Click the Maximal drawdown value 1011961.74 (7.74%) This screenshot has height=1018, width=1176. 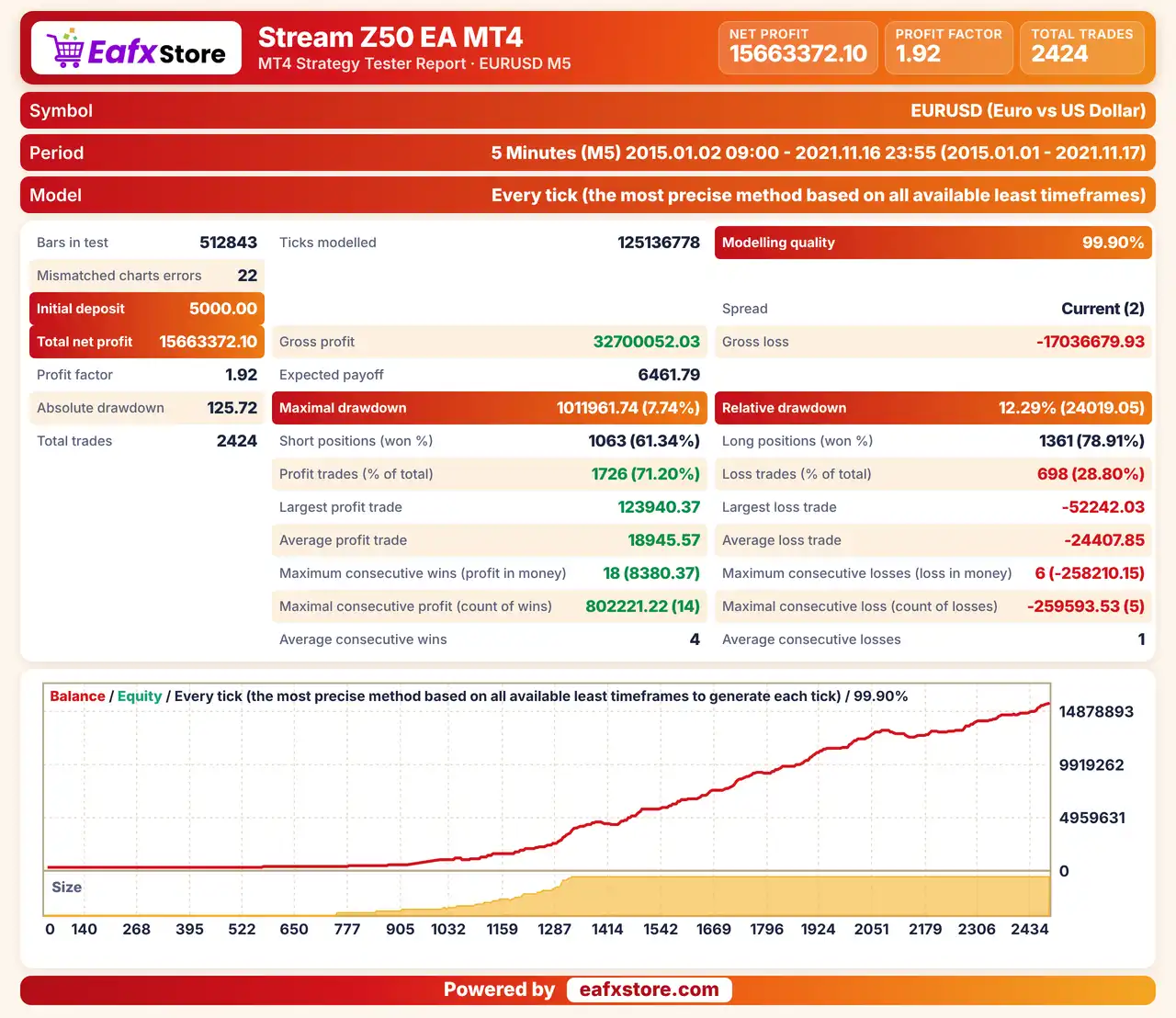(x=628, y=408)
